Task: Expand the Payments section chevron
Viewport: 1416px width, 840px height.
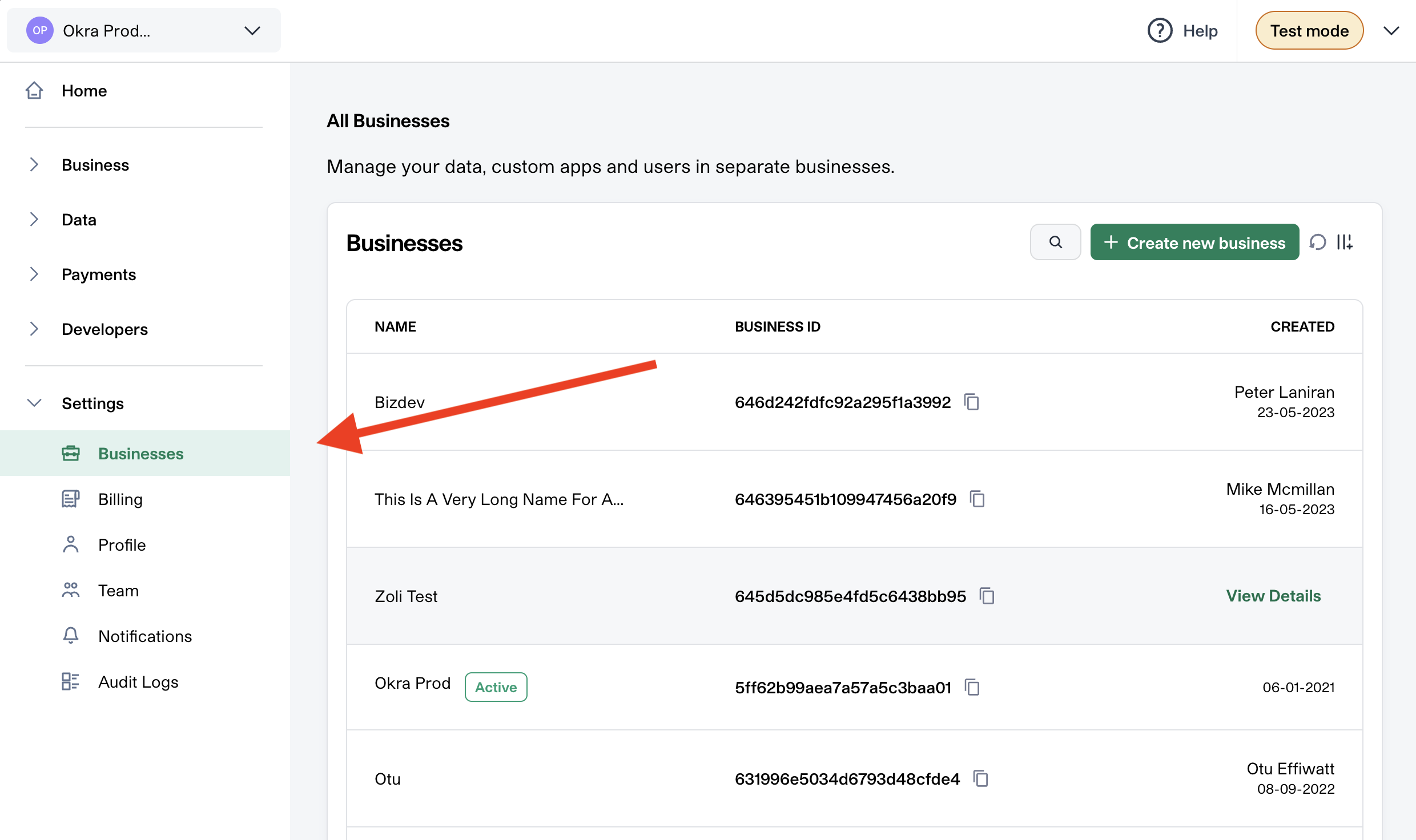Action: [34, 274]
